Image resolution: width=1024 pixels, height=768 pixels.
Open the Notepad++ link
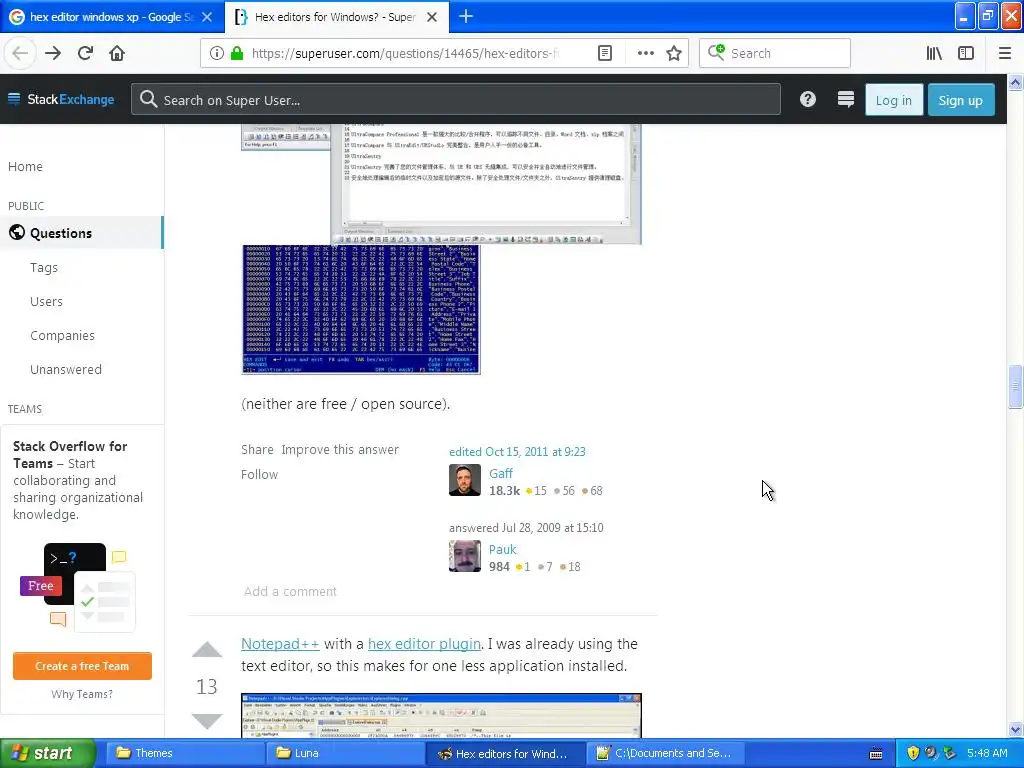(280, 644)
